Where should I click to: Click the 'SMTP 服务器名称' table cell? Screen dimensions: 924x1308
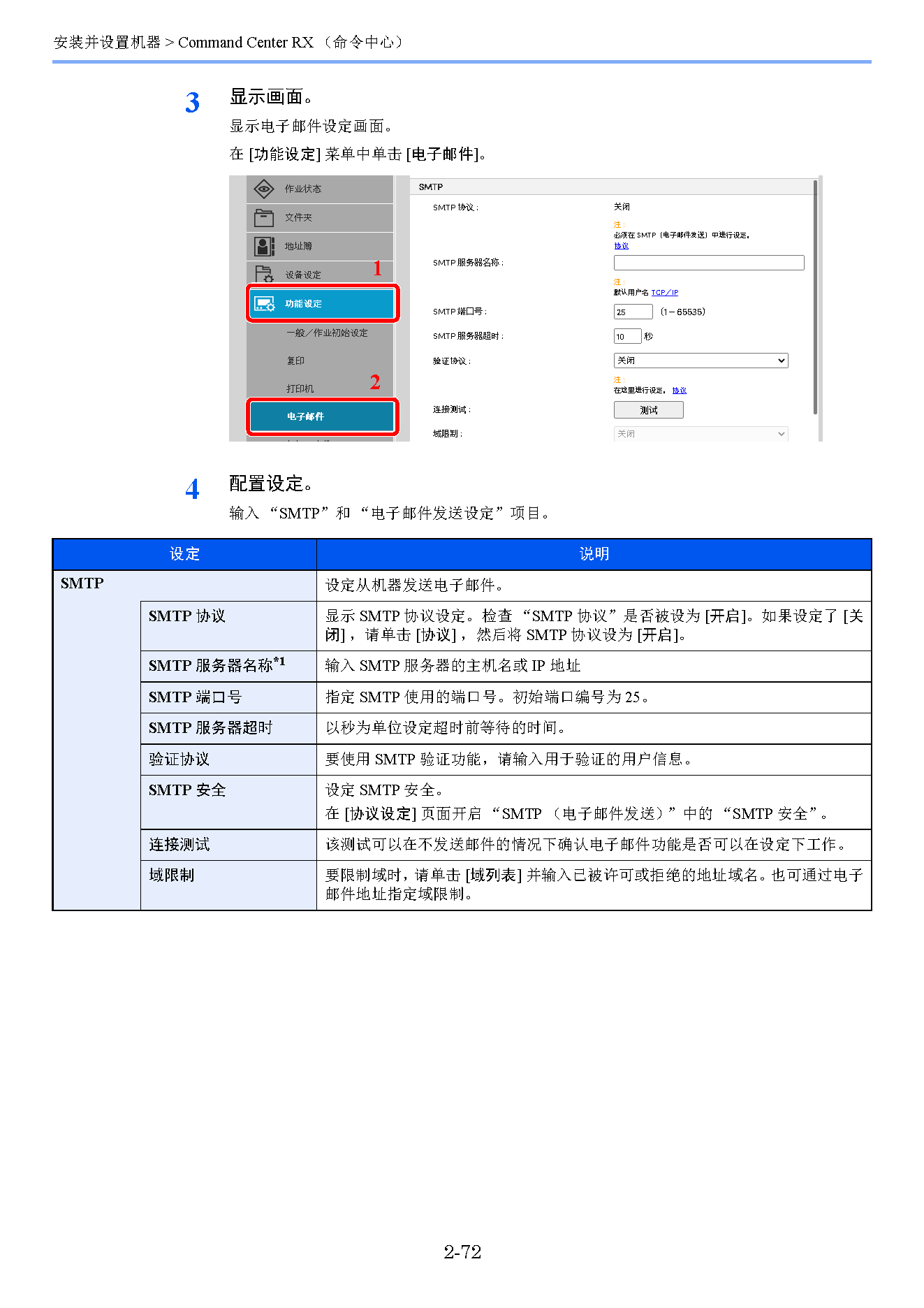coord(228,666)
